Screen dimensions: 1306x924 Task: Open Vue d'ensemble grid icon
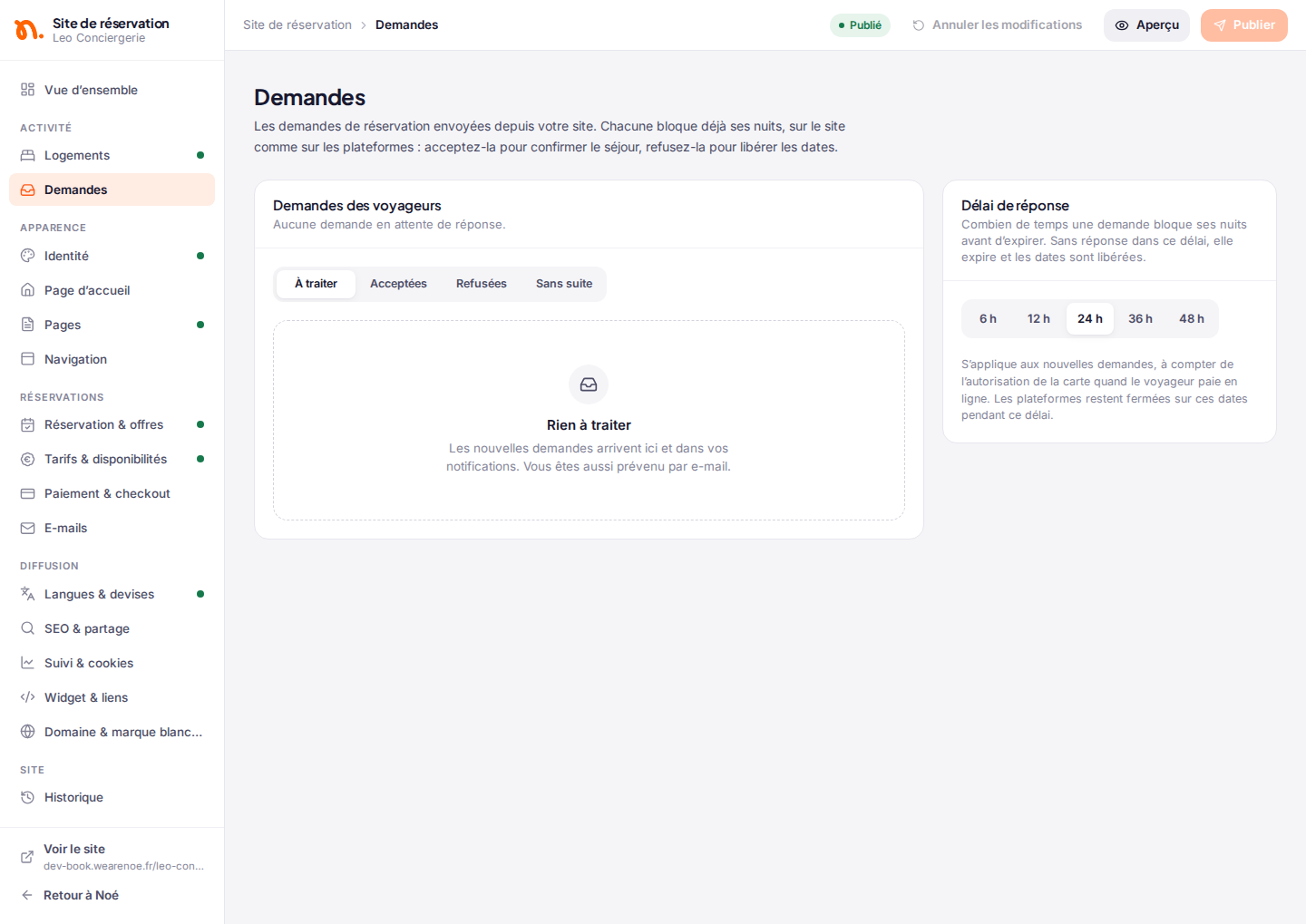pos(28,90)
